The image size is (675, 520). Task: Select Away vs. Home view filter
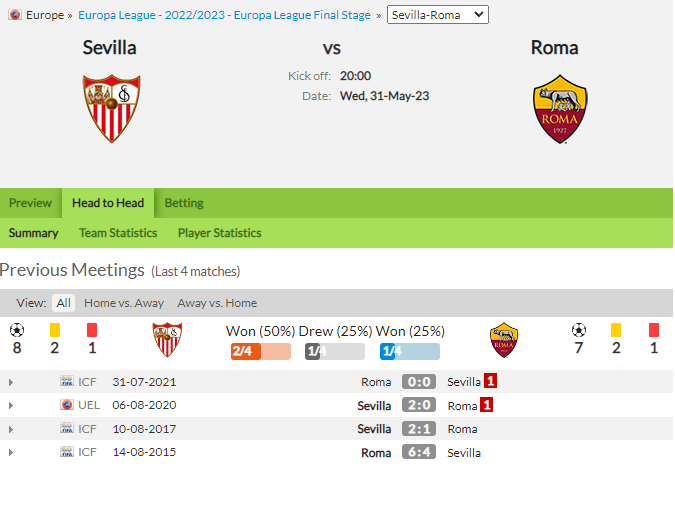click(x=217, y=303)
